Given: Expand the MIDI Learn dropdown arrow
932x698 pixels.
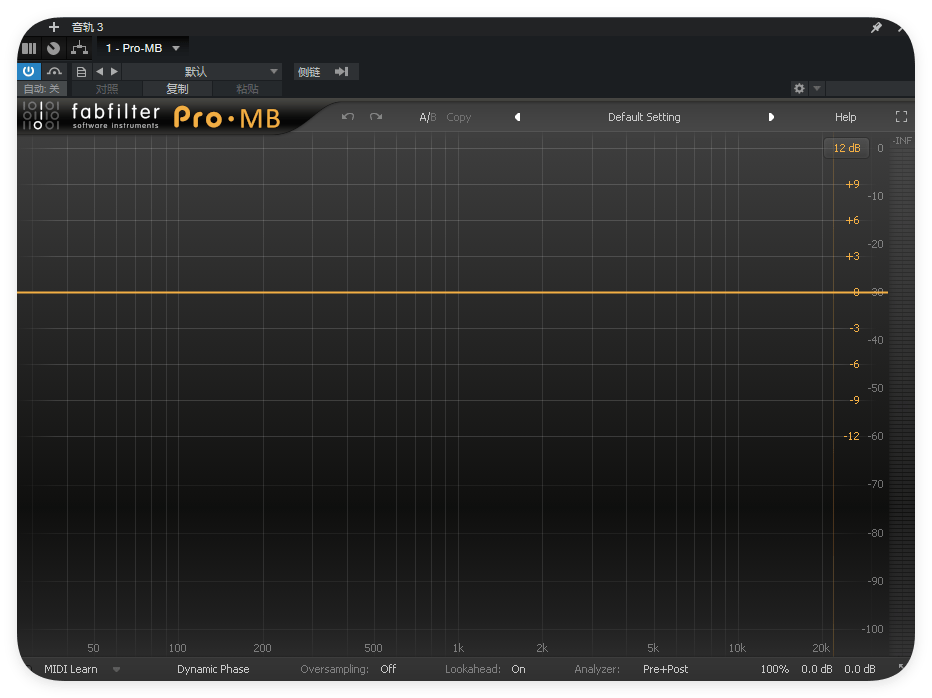Looking at the screenshot, I should pos(116,669).
